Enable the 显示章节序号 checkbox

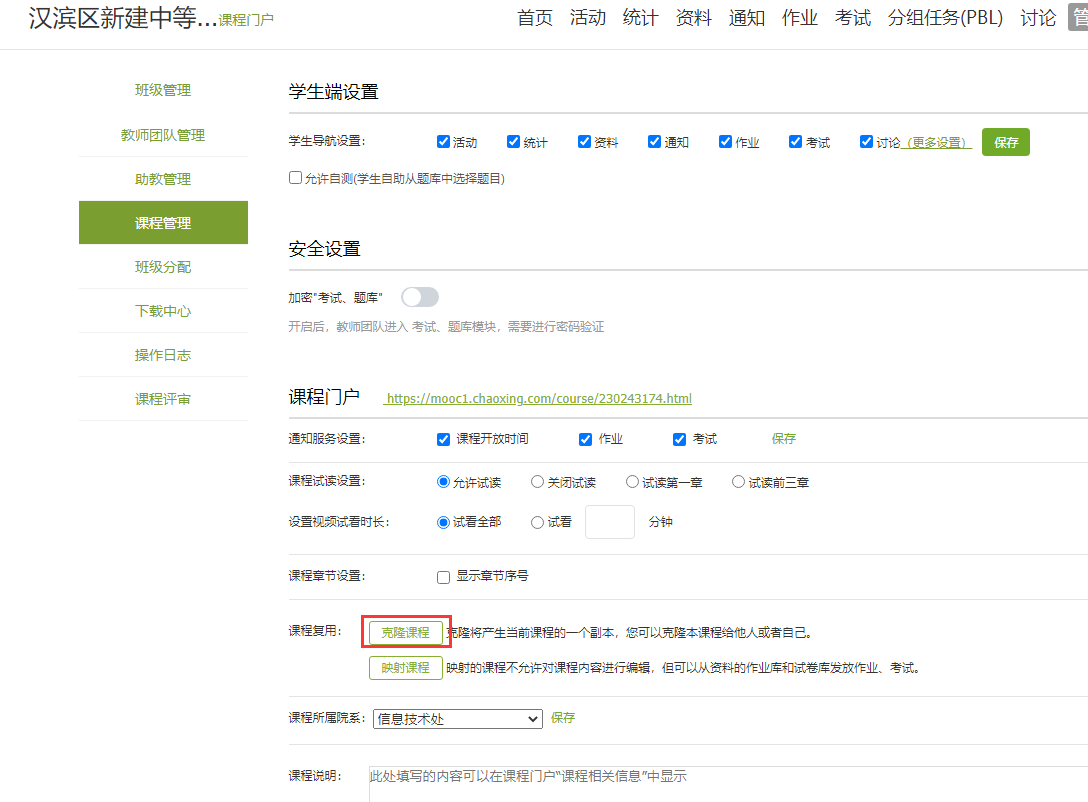tap(443, 577)
